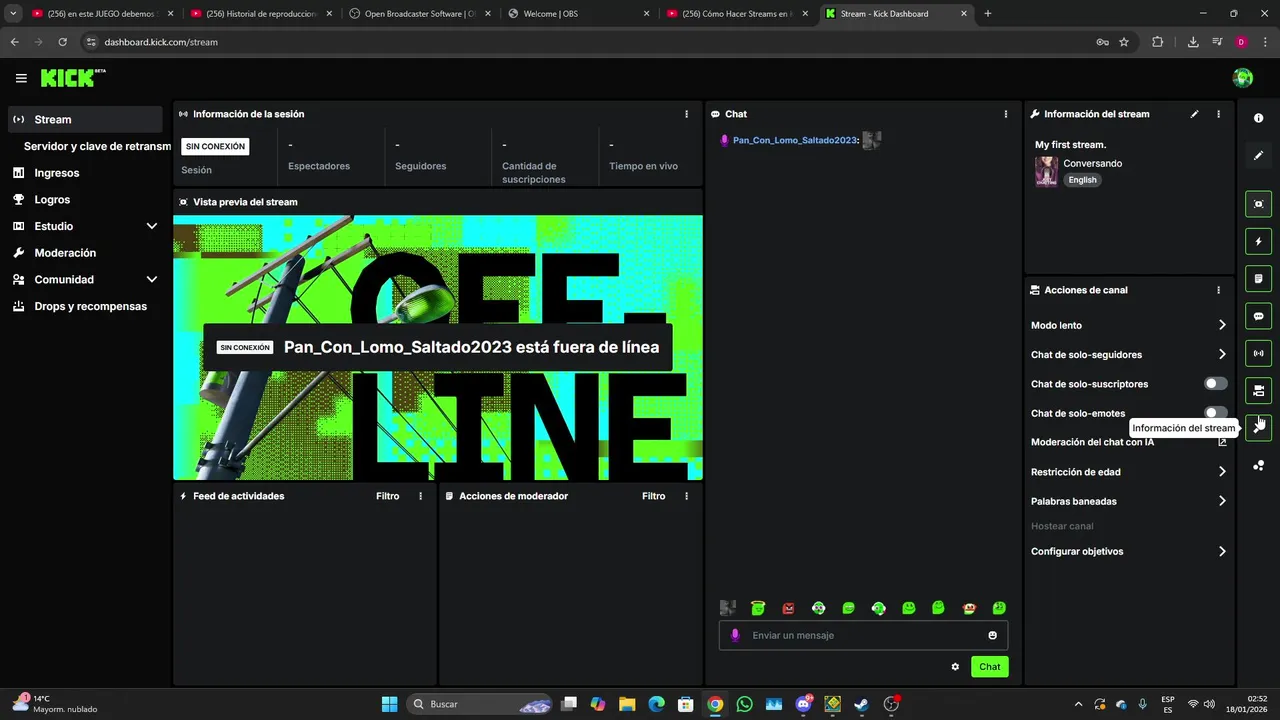Select Stream in the left navigation
Image resolution: width=1280 pixels, height=720 pixels.
[85, 119]
